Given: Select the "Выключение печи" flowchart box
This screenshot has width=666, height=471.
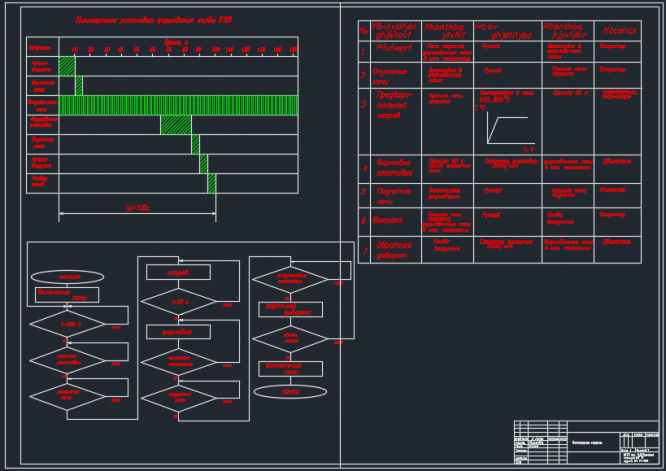Looking at the screenshot, I should (291, 369).
